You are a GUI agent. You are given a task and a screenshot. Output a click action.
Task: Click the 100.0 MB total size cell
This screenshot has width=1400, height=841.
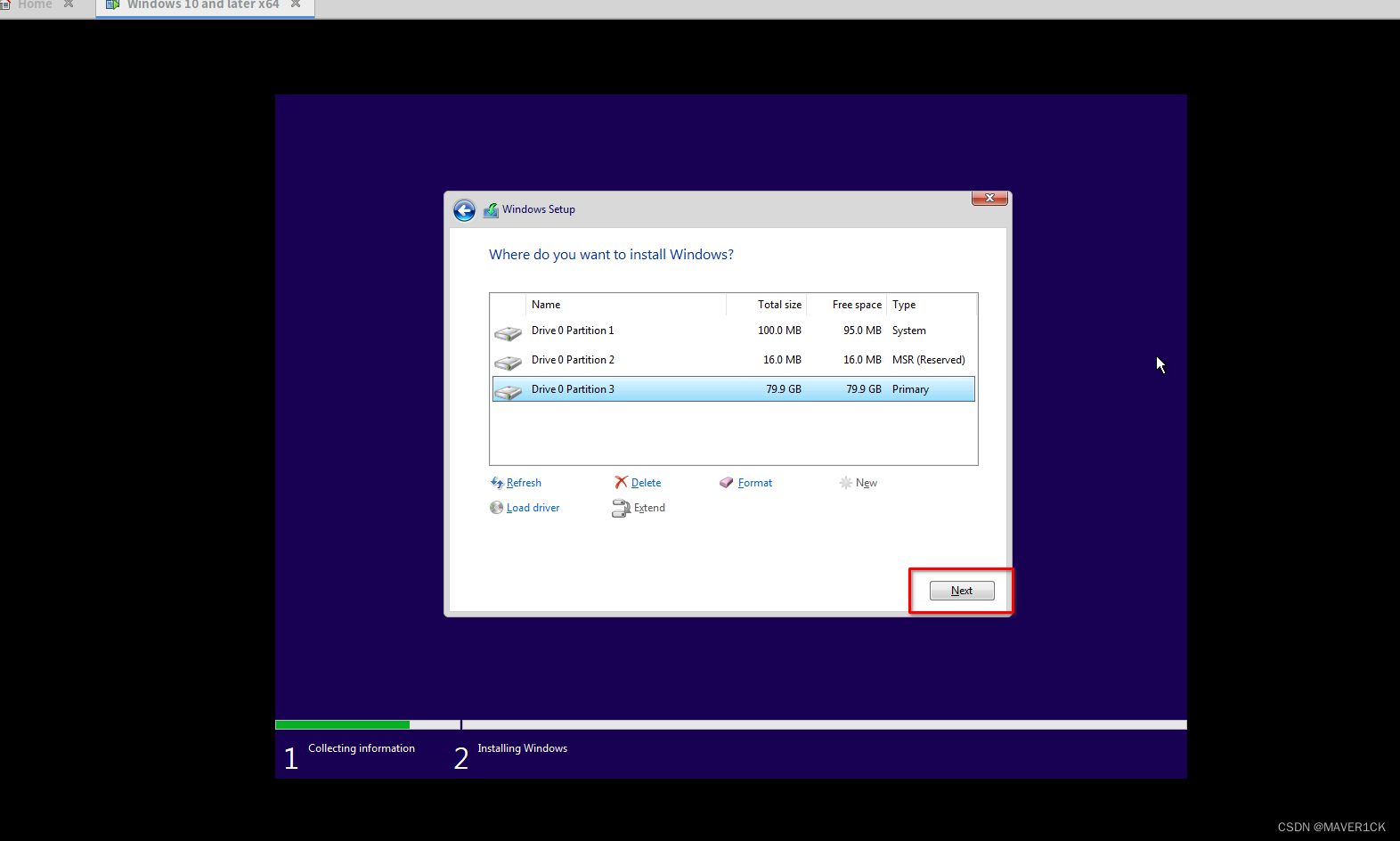[779, 331]
